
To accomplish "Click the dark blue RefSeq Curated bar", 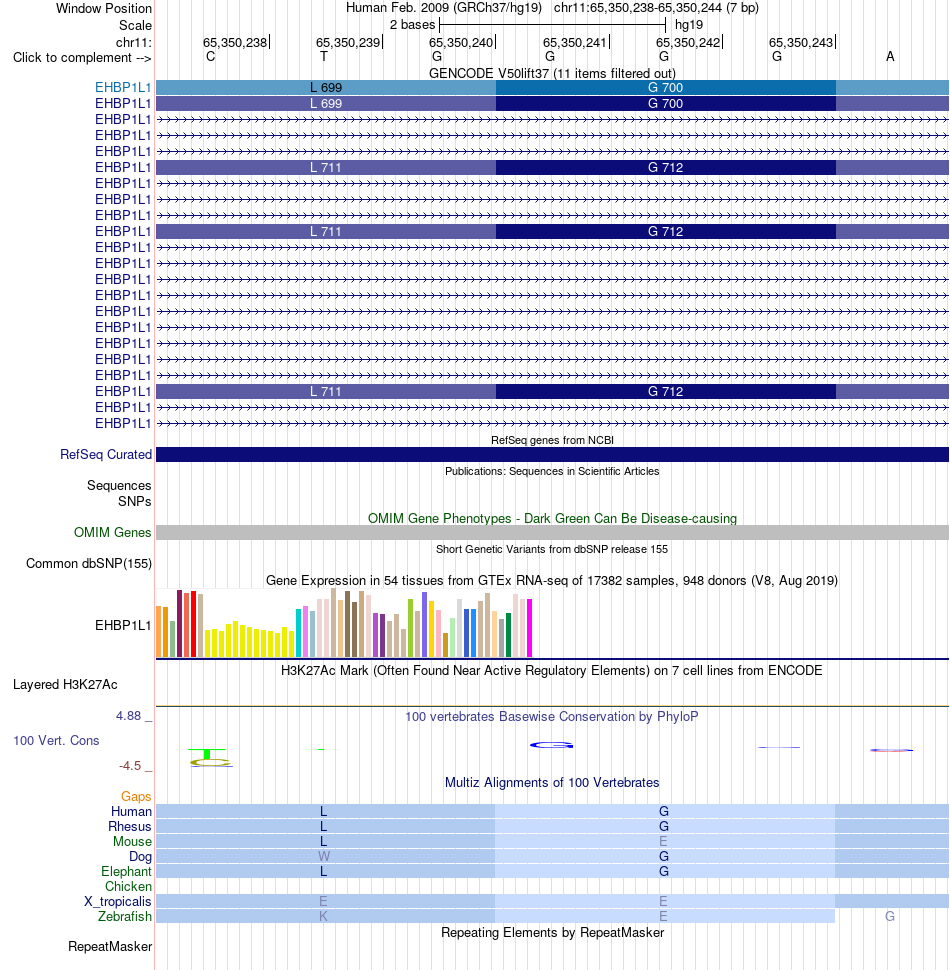I will coord(552,455).
